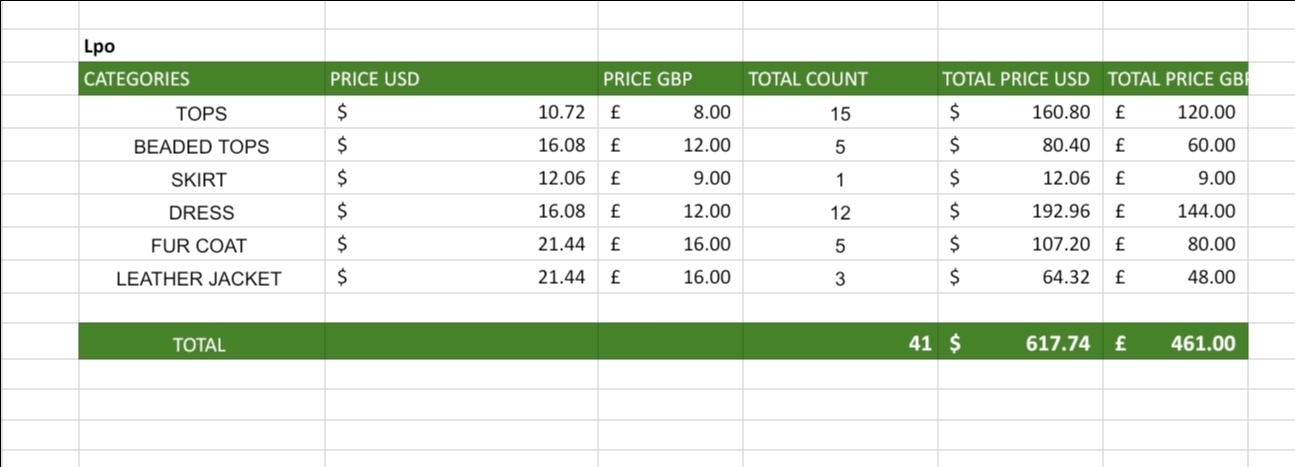Click the FUR COAT cell
Viewport: 1295px width, 467px height.
[201, 245]
